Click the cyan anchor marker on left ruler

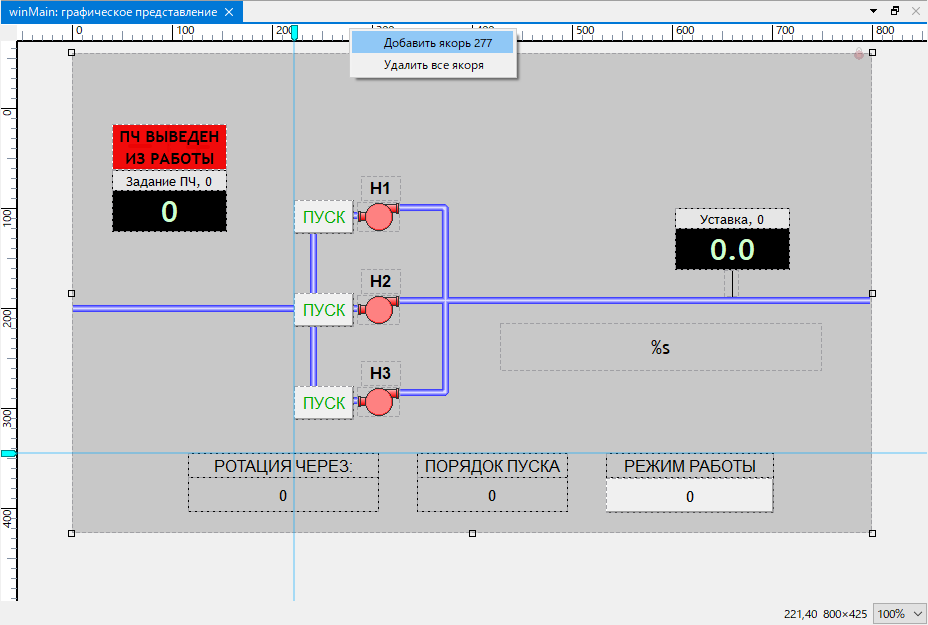8,454
